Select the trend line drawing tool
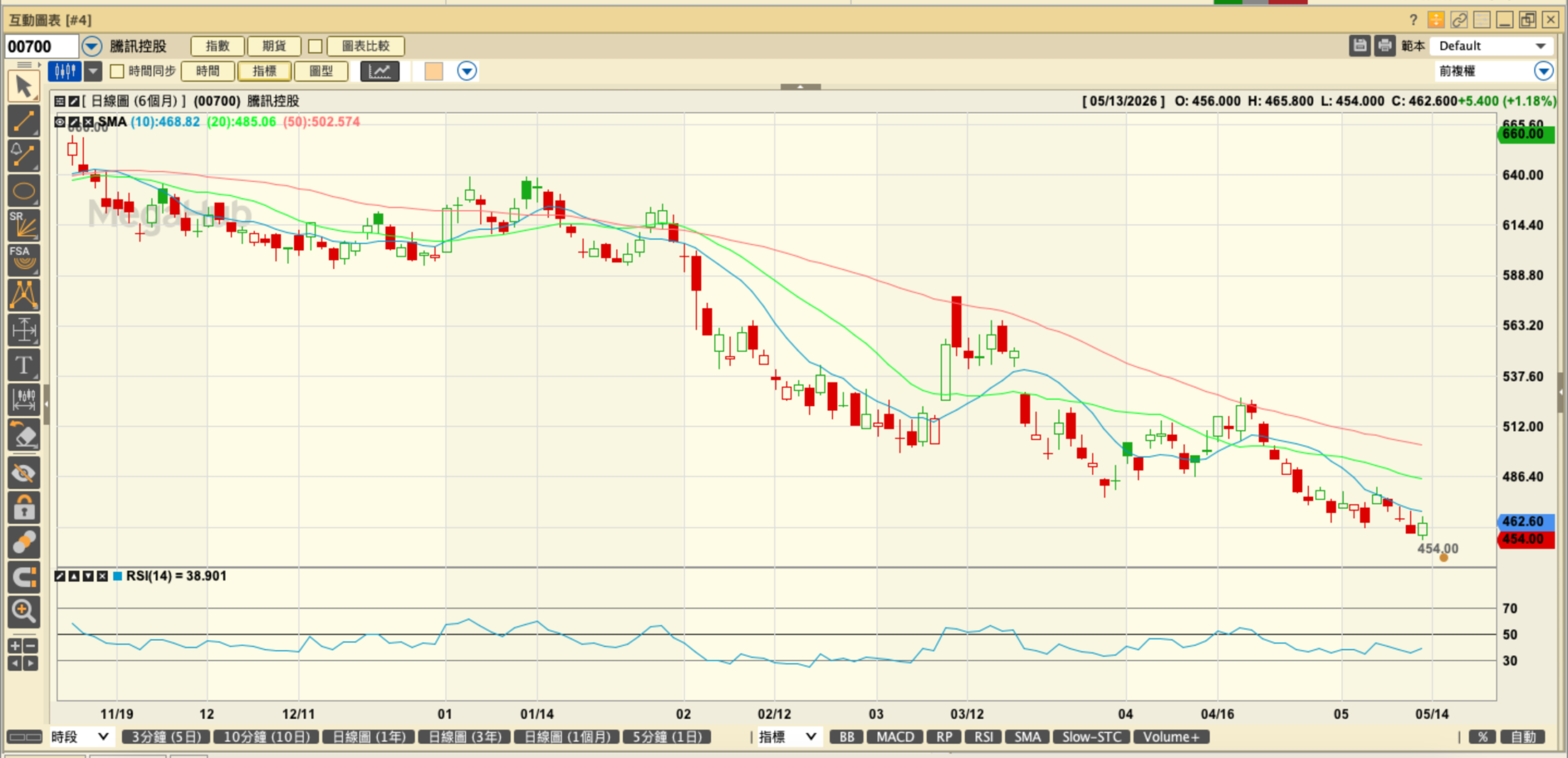Viewport: 1568px width, 758px height. [23, 121]
